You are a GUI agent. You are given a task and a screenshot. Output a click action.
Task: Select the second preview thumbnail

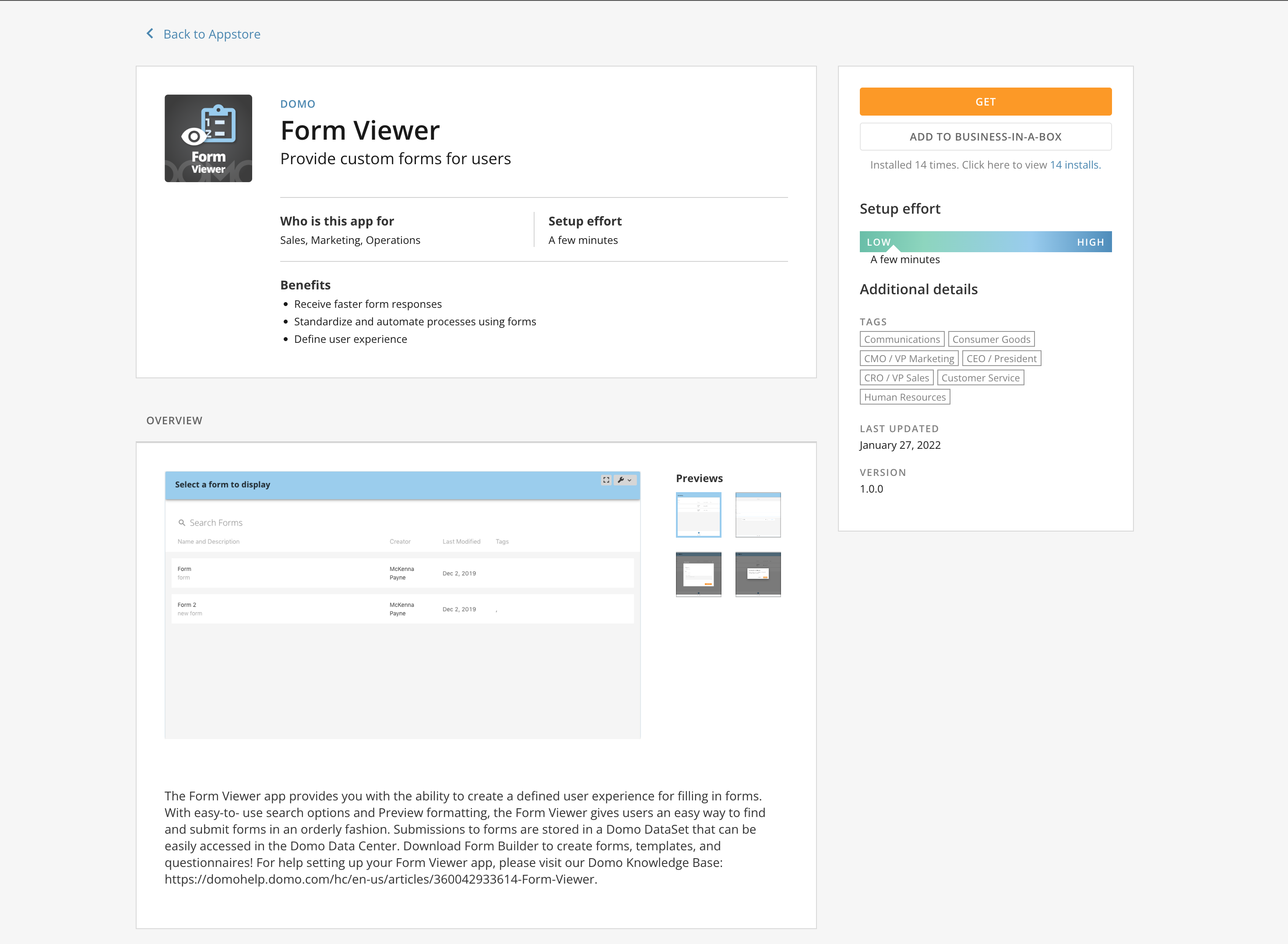coord(758,514)
